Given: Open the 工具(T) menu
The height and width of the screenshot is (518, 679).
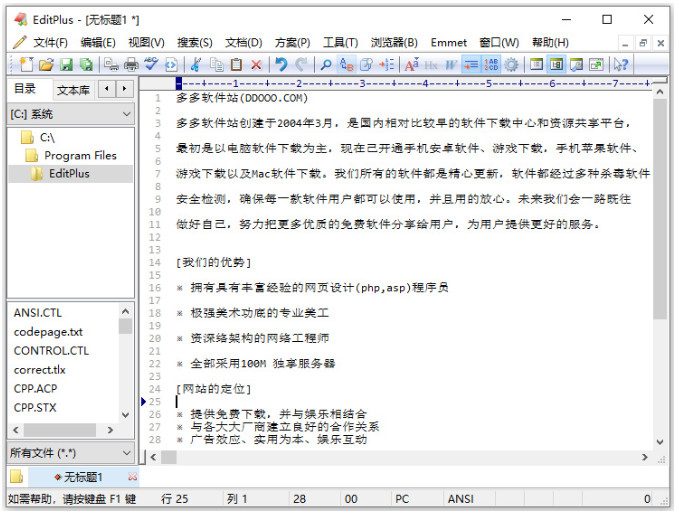Looking at the screenshot, I should (x=341, y=42).
